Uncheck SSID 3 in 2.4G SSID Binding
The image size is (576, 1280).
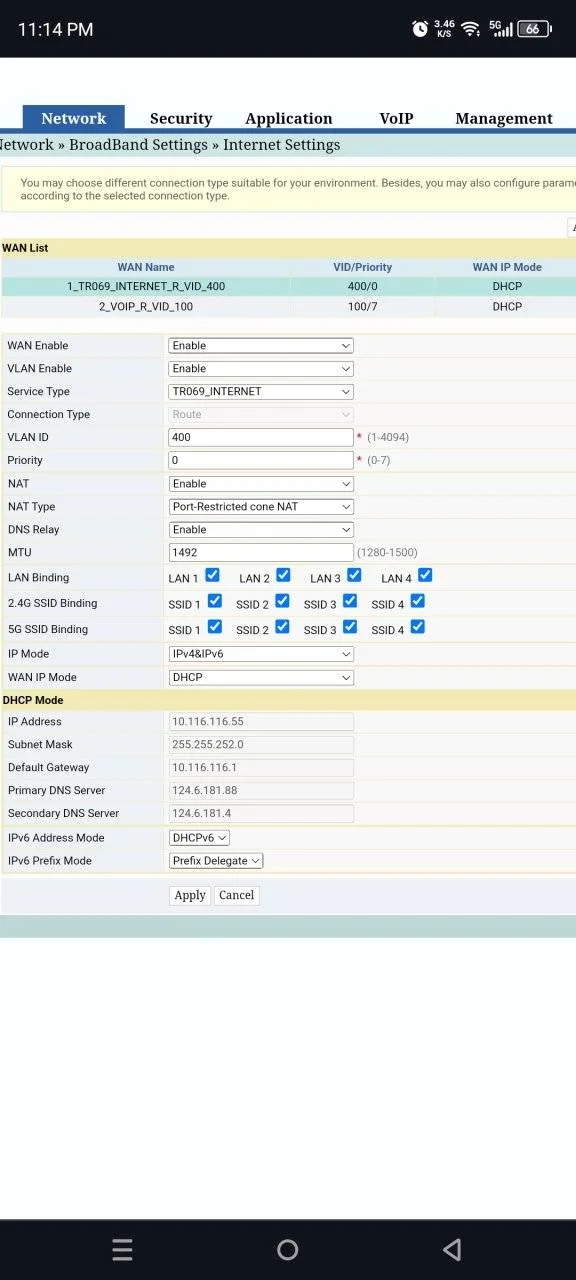click(350, 601)
